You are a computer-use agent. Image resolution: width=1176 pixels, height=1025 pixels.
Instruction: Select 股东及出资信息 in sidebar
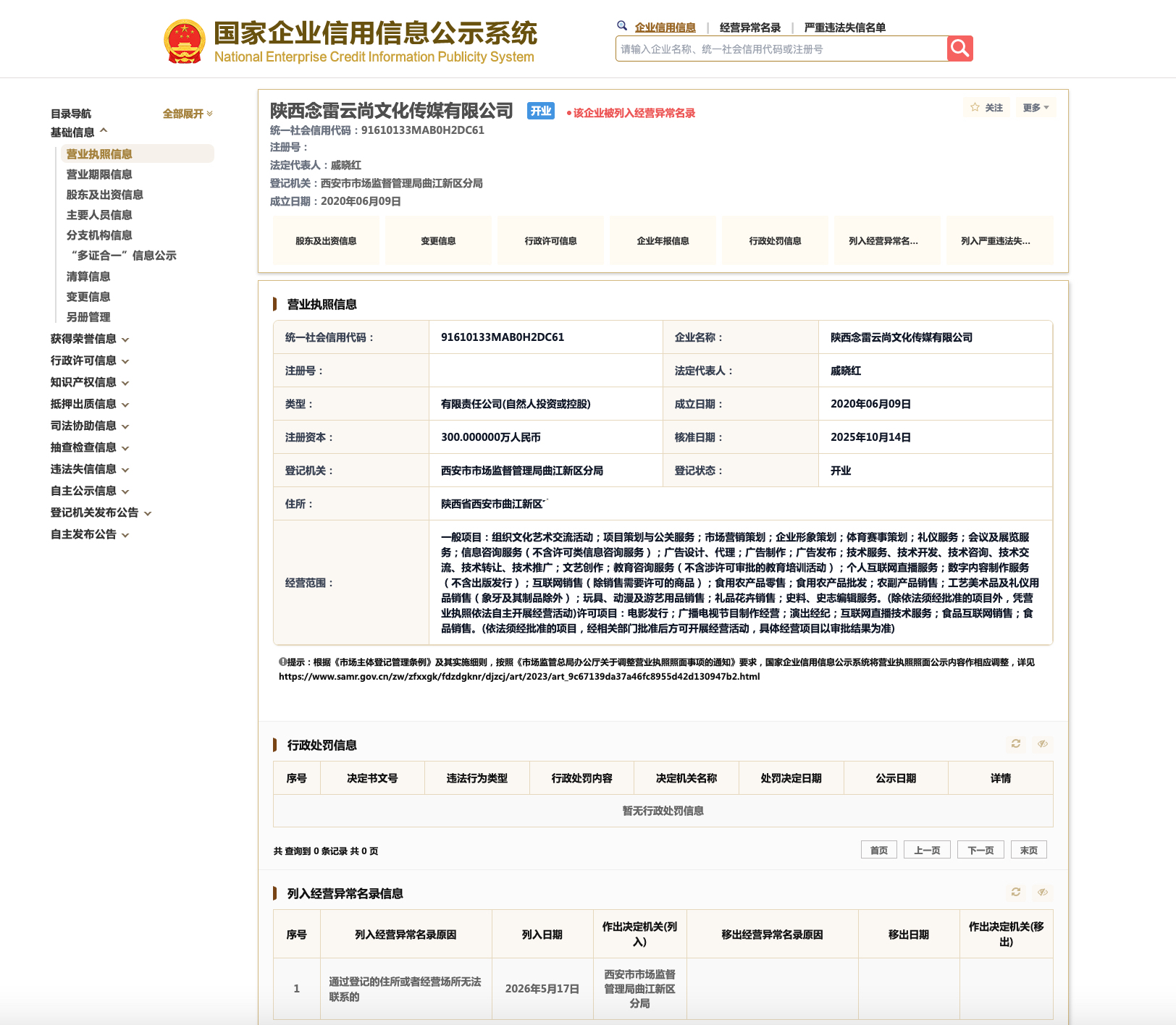pyautogui.click(x=105, y=194)
